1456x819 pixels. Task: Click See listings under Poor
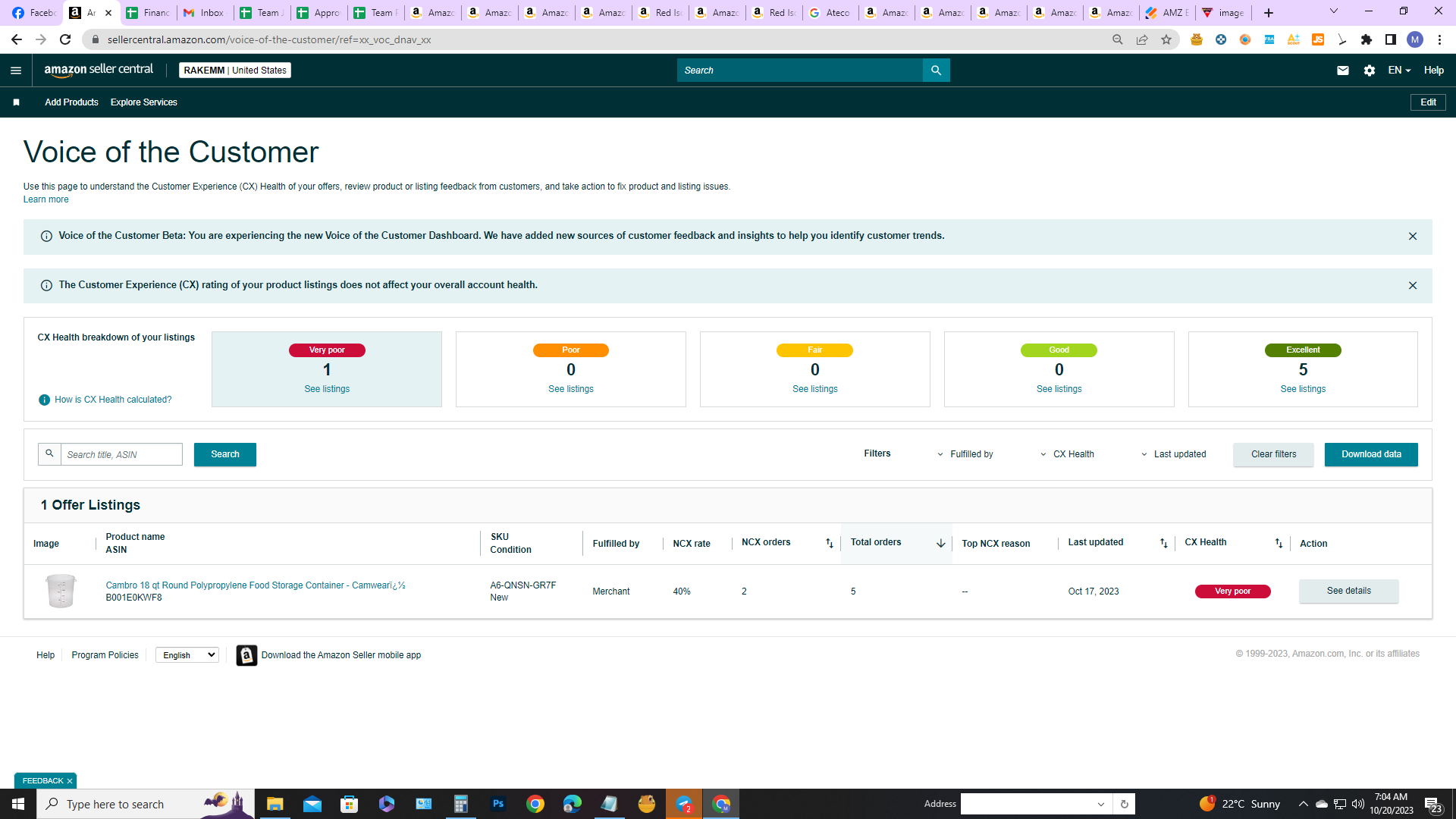[571, 389]
